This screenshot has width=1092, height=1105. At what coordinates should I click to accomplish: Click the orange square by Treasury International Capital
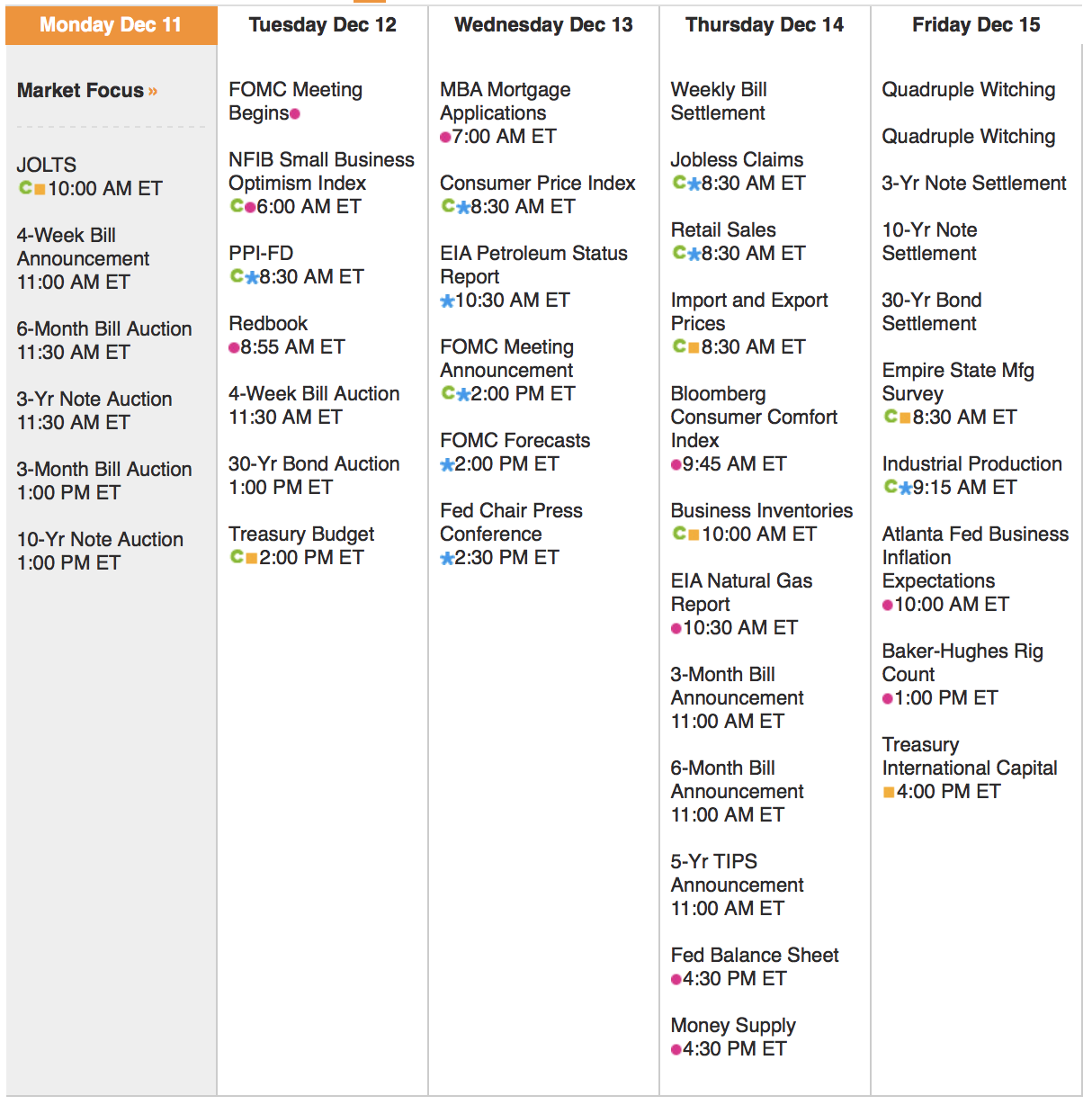click(x=889, y=792)
